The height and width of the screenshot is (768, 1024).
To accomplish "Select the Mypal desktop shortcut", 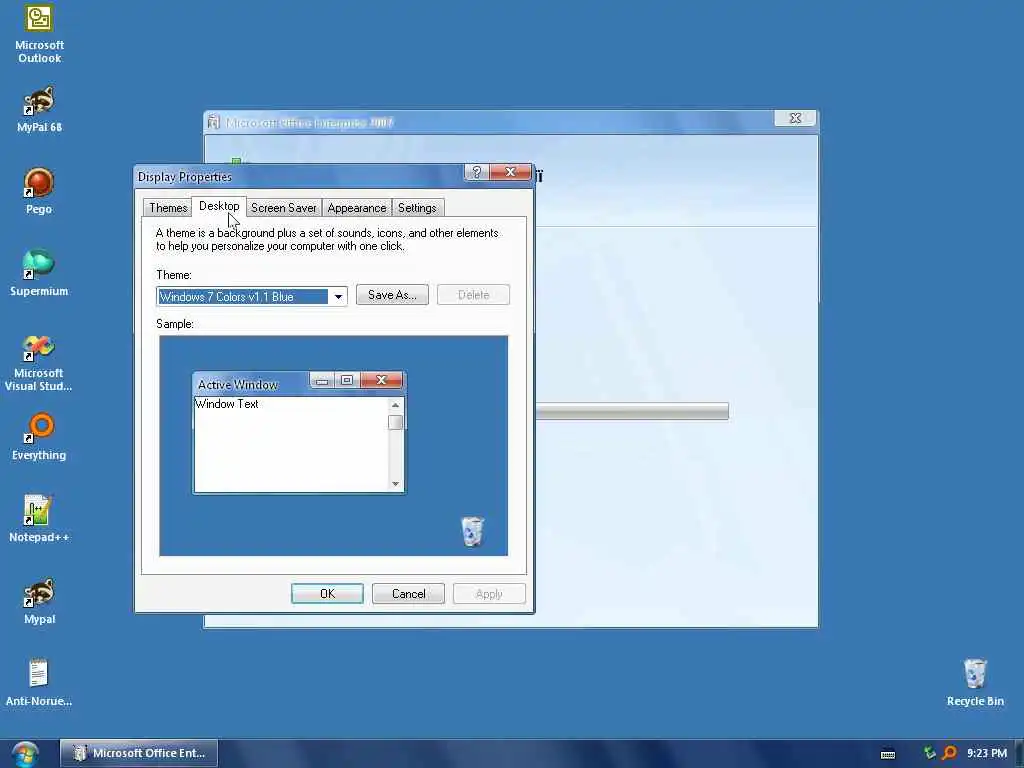I will pyautogui.click(x=39, y=601).
